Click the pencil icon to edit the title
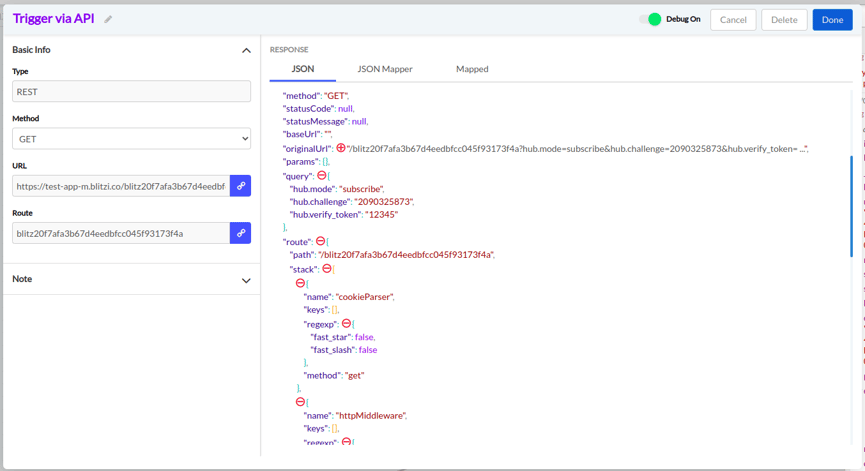This screenshot has width=865, height=471. [108, 19]
